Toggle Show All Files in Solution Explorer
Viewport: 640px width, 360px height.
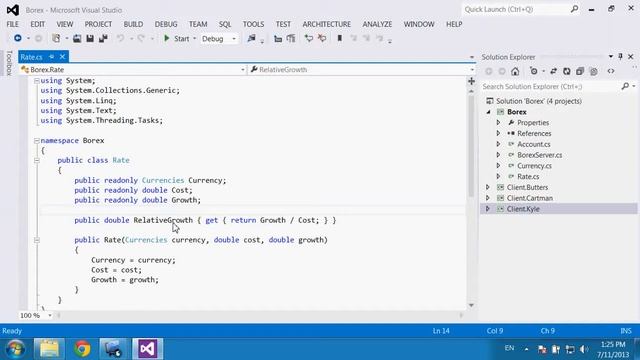[593, 71]
